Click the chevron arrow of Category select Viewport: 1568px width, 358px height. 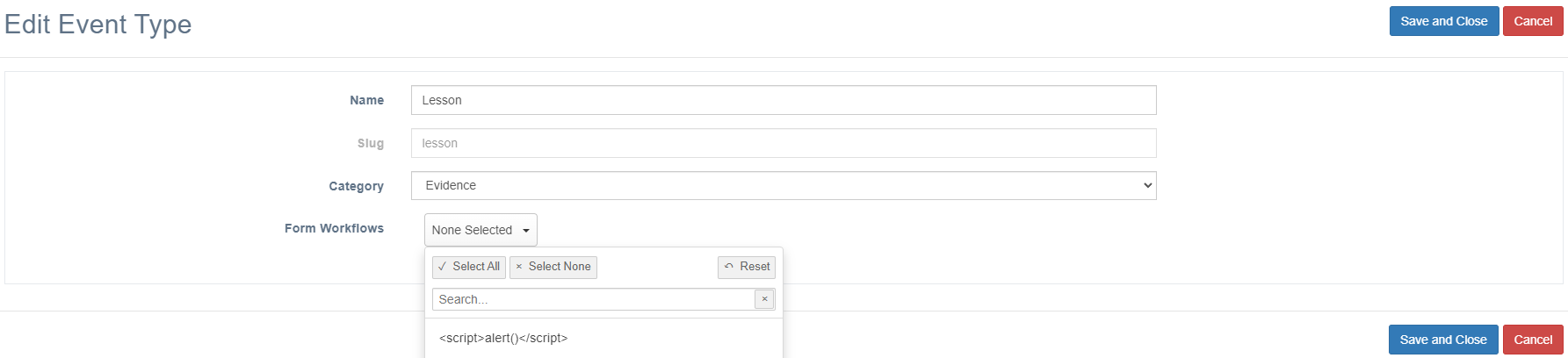pos(1147,185)
